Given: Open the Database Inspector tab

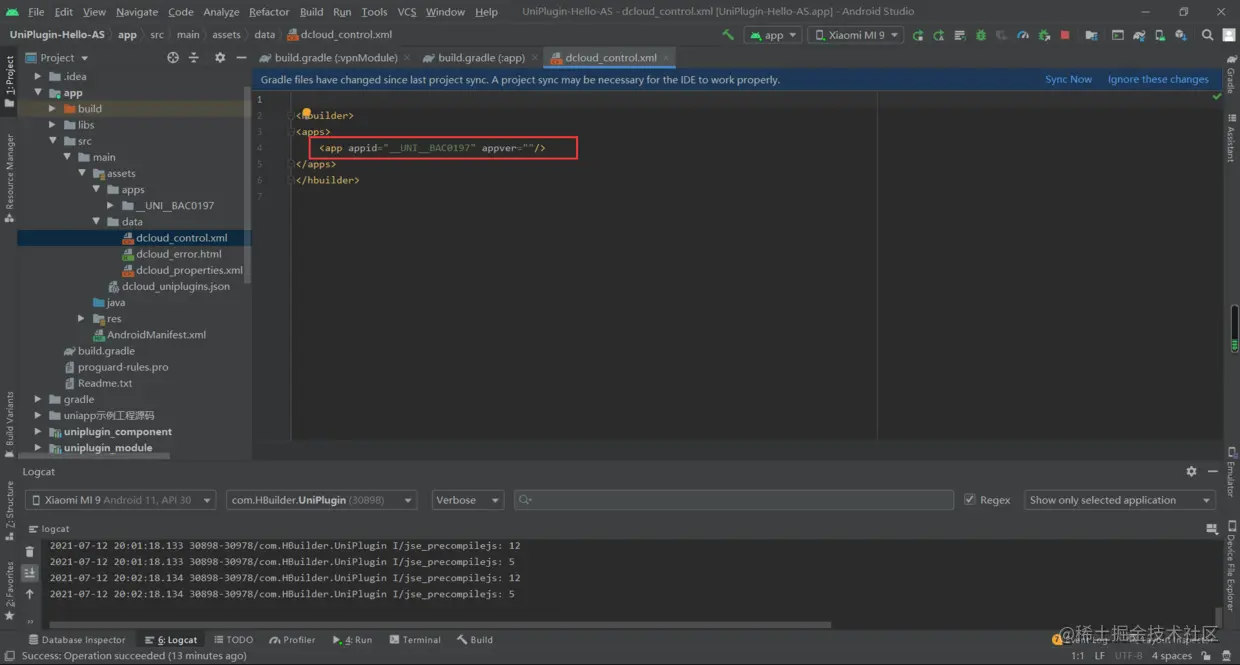Looking at the screenshot, I should click(77, 640).
